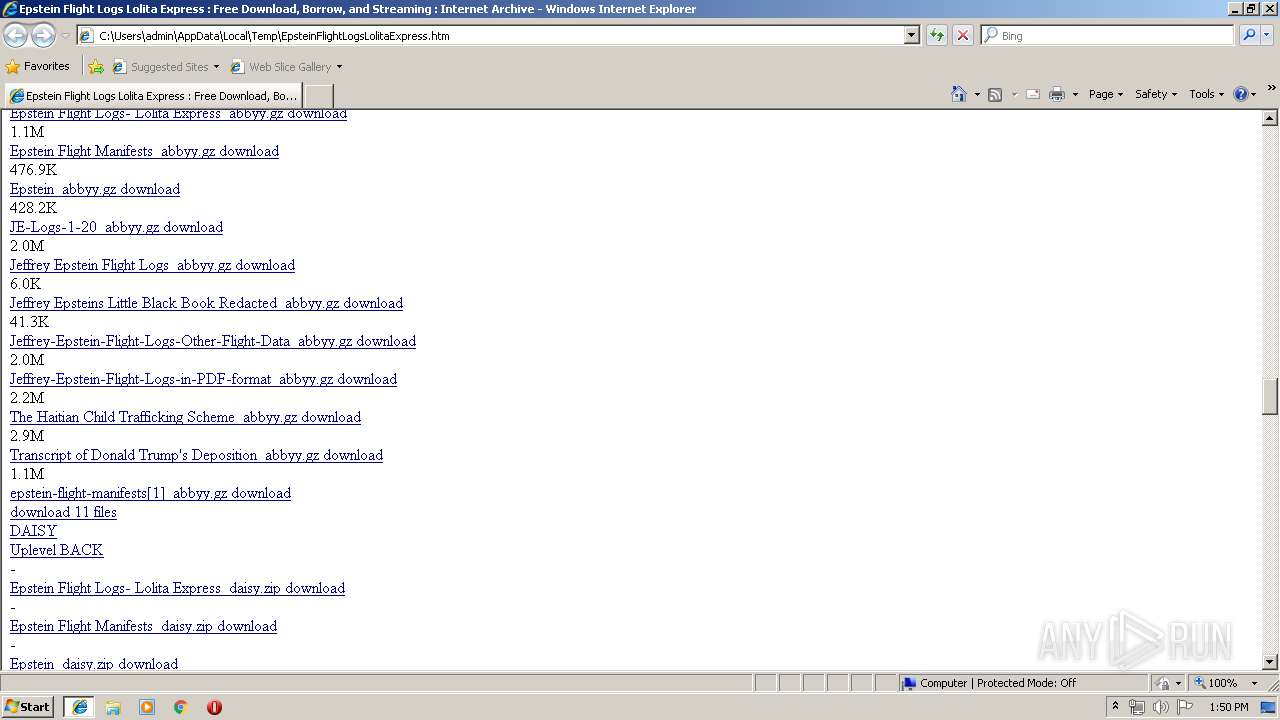Image resolution: width=1280 pixels, height=720 pixels.
Task: Open Google Chrome from taskbar
Action: pyautogui.click(x=181, y=707)
